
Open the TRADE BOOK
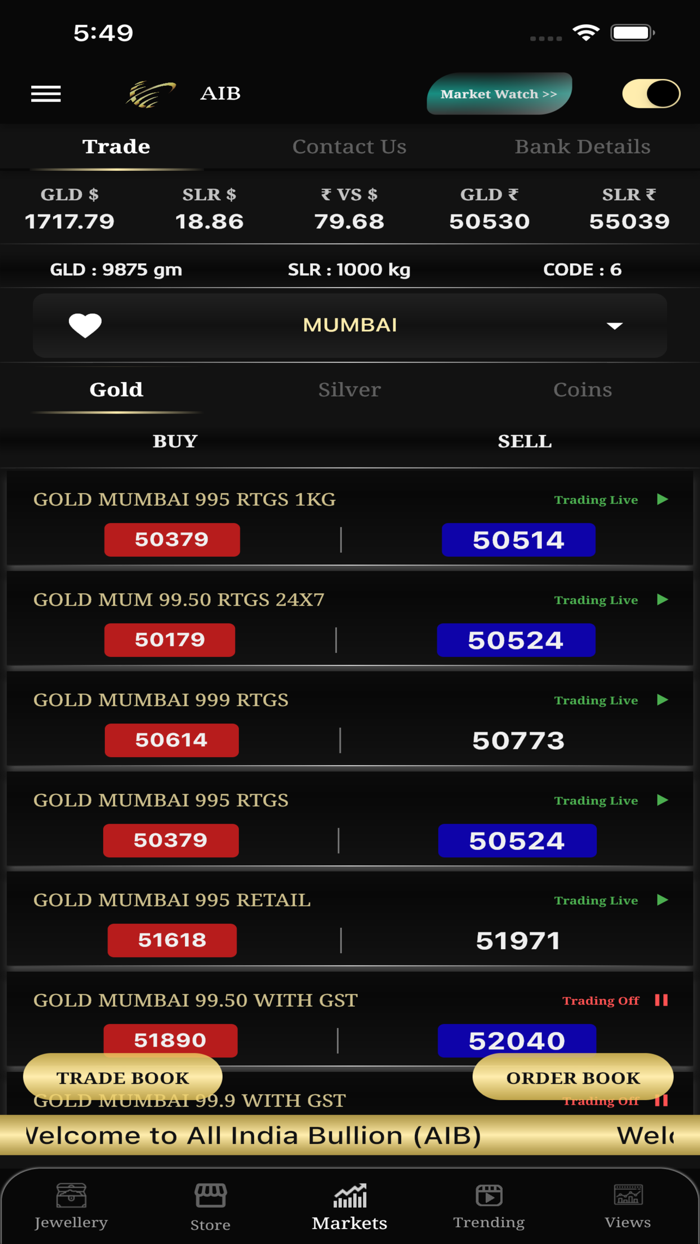(x=122, y=1078)
